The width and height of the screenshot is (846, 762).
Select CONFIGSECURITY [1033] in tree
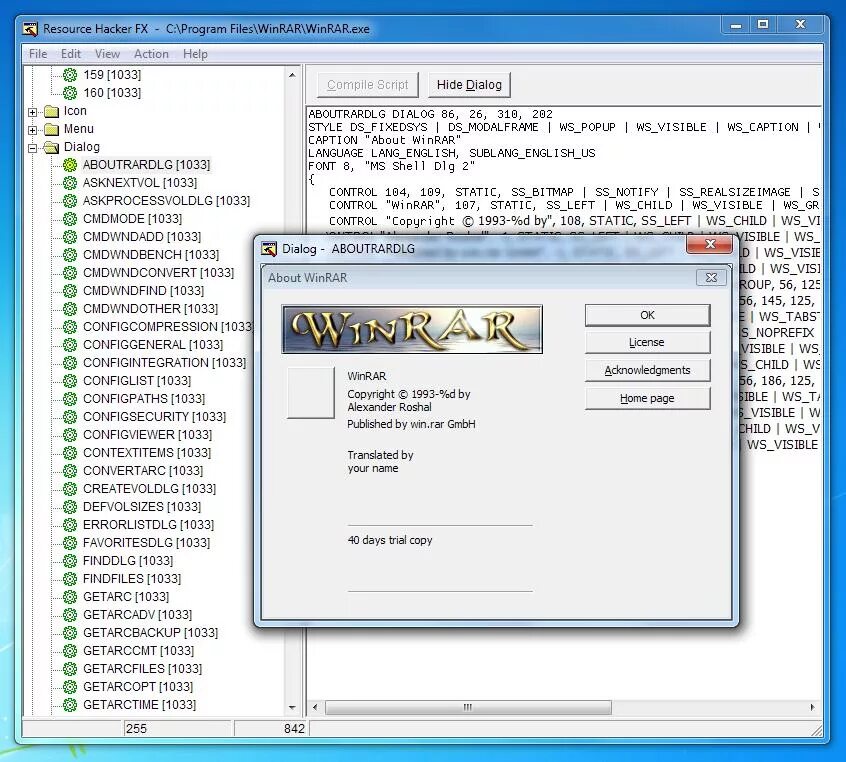(x=154, y=417)
